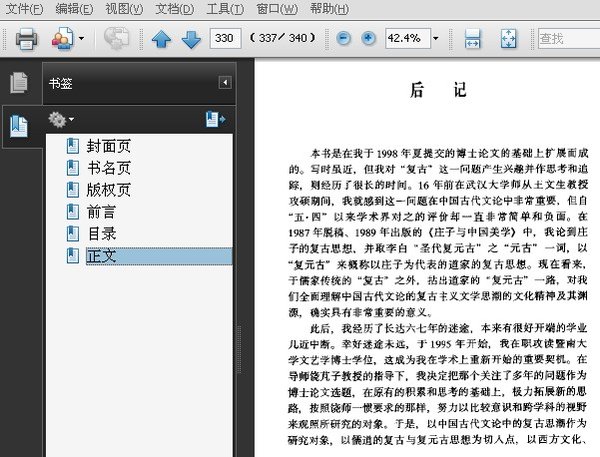This screenshot has width=600, height=457.
Task: Select the 封面页 bookmark
Action: click(109, 146)
